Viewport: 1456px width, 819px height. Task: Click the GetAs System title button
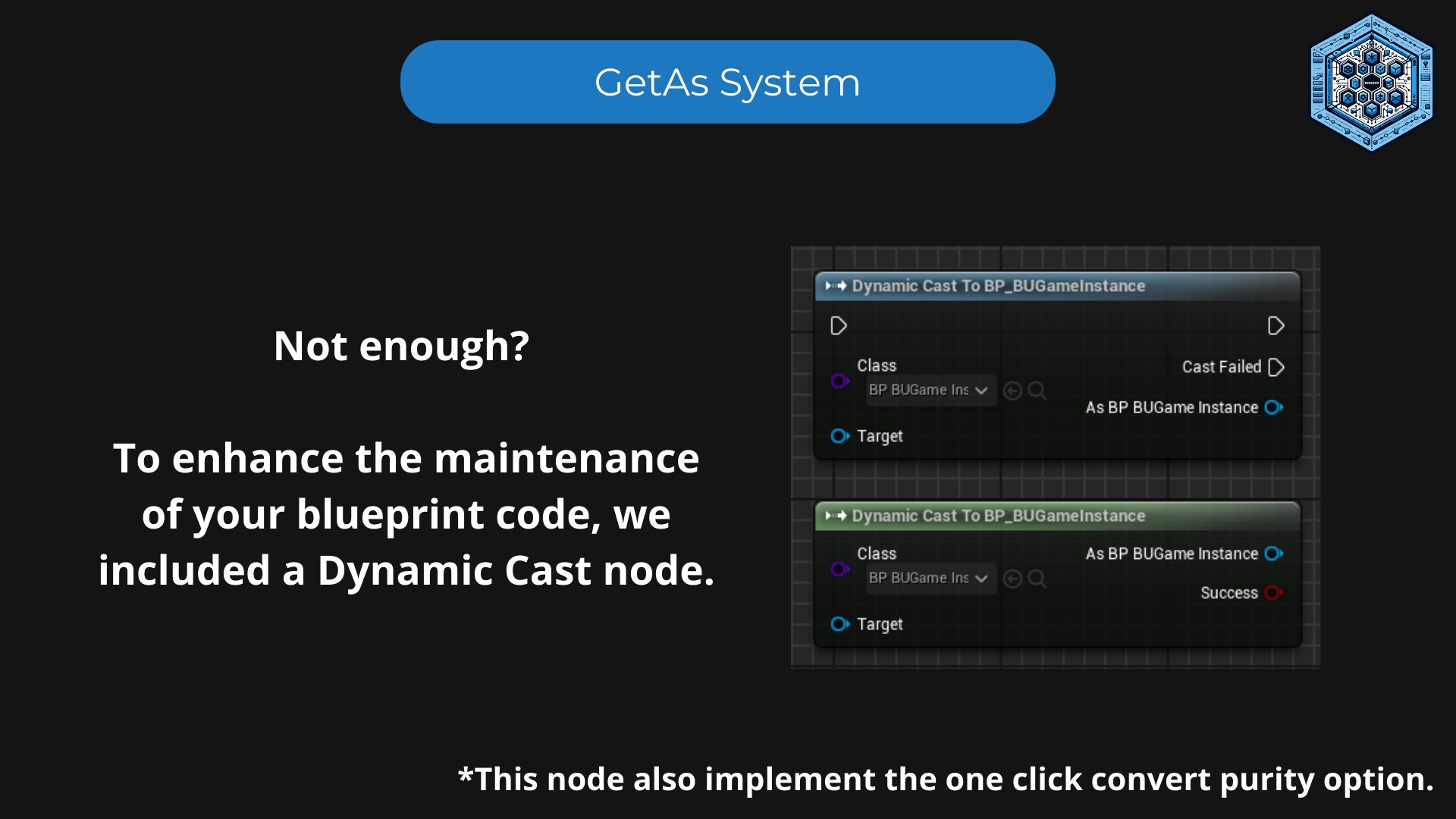(727, 81)
